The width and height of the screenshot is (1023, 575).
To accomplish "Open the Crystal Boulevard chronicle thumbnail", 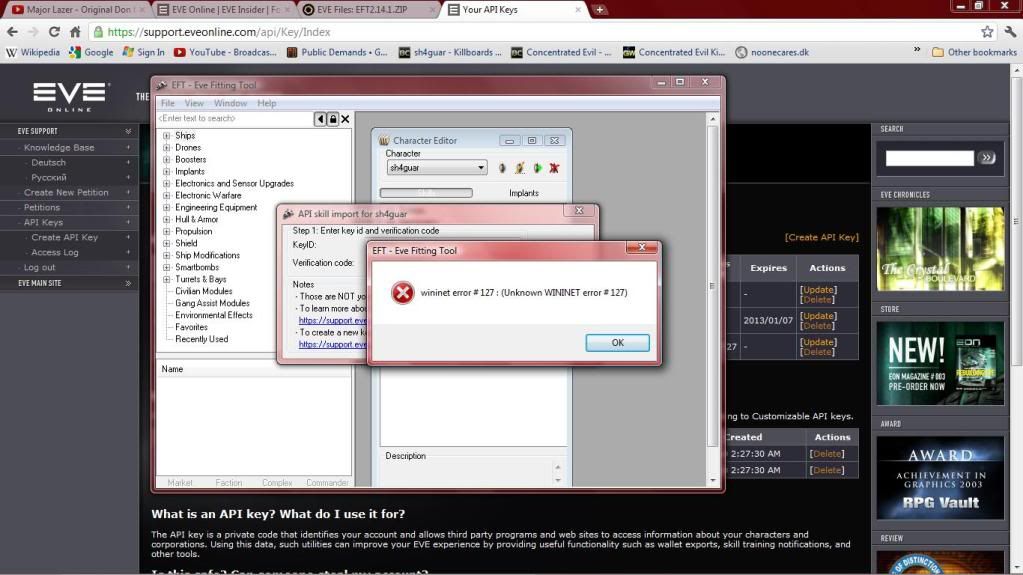I will [x=940, y=249].
